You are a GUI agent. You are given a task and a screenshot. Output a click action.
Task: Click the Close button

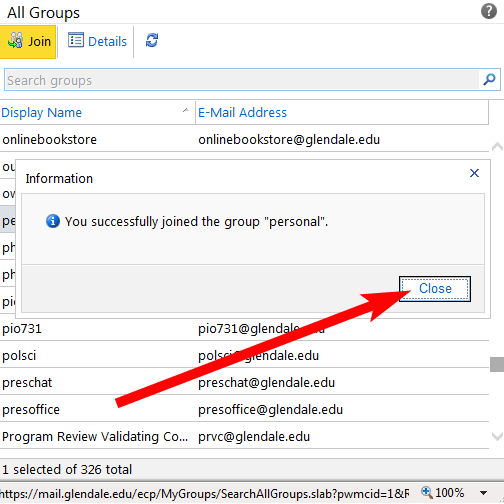[x=435, y=289]
